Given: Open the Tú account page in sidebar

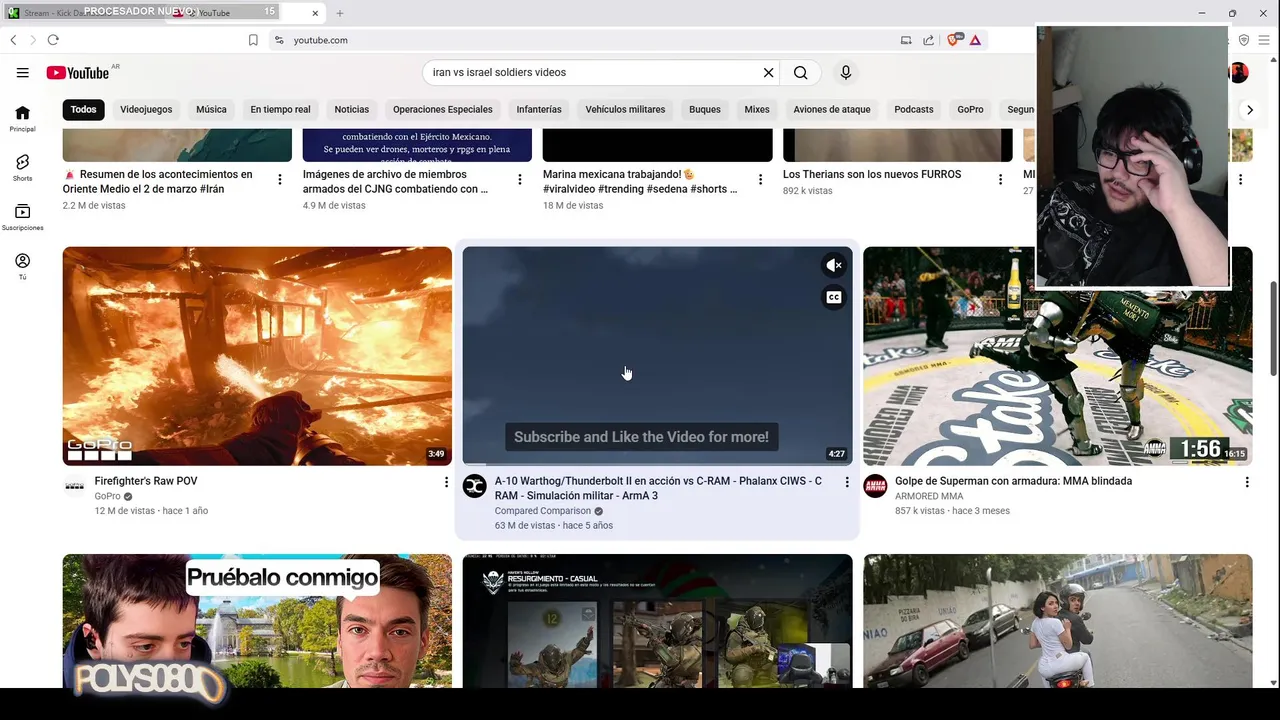Looking at the screenshot, I should click(x=22, y=266).
